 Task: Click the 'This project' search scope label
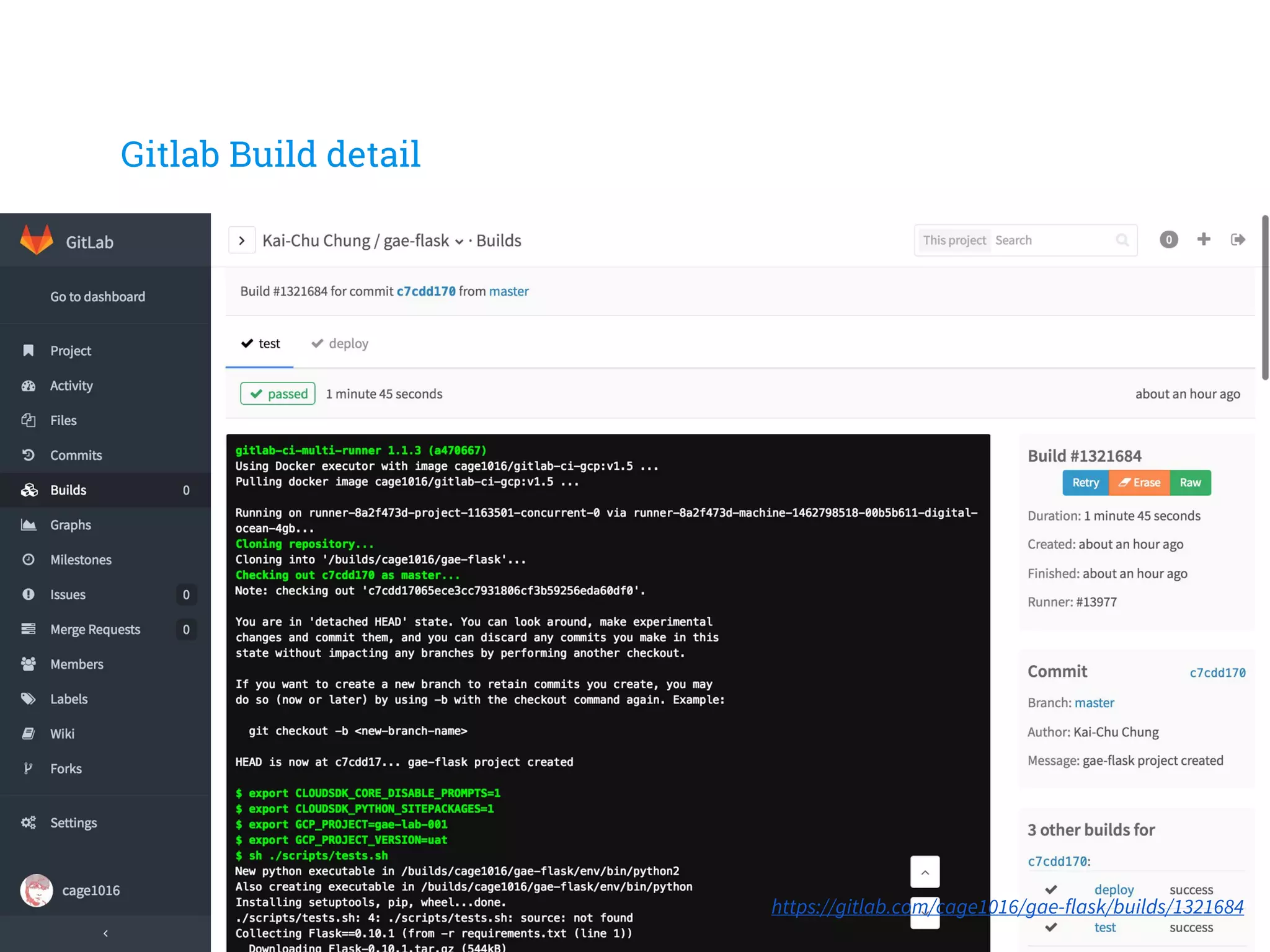954,240
